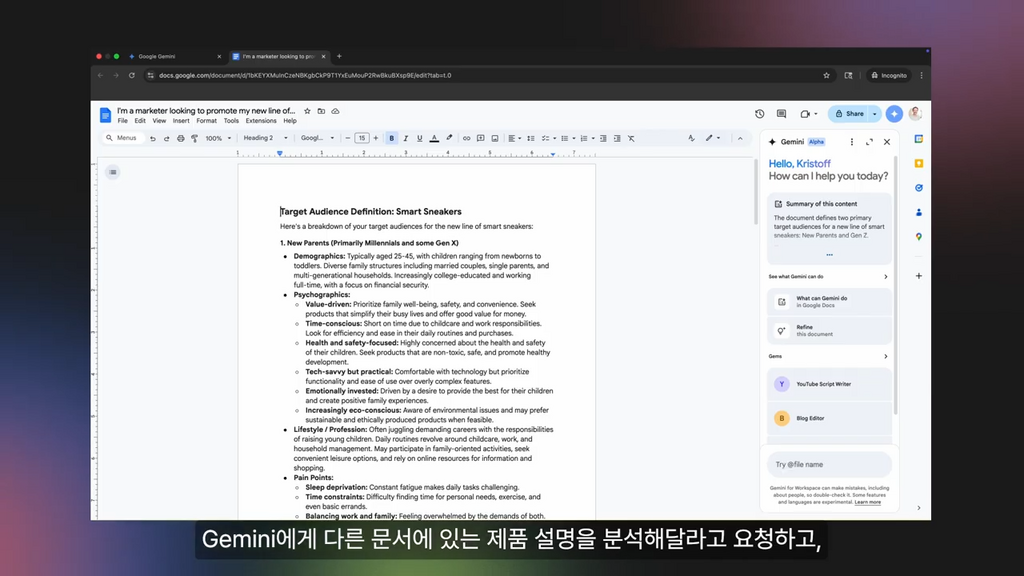Open the text alignment dropdown
The image size is (1024, 576).
click(x=515, y=138)
